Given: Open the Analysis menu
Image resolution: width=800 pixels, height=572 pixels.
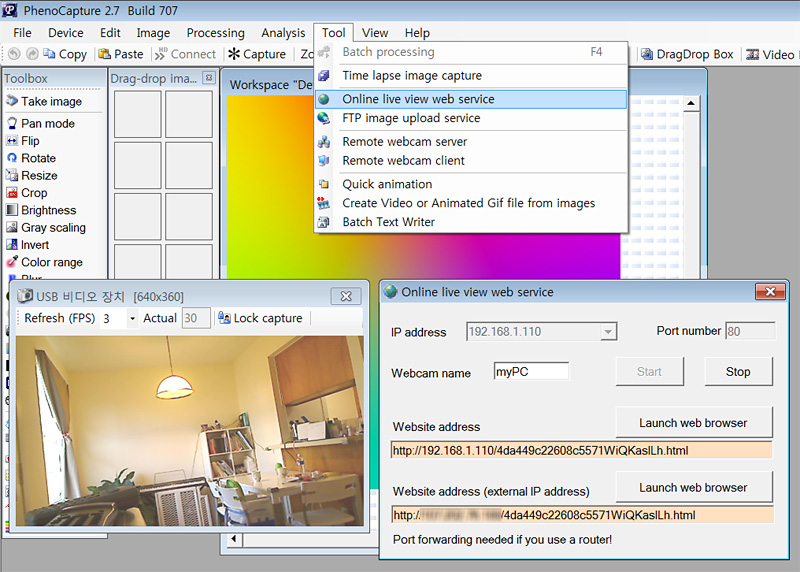Looking at the screenshot, I should coord(283,33).
